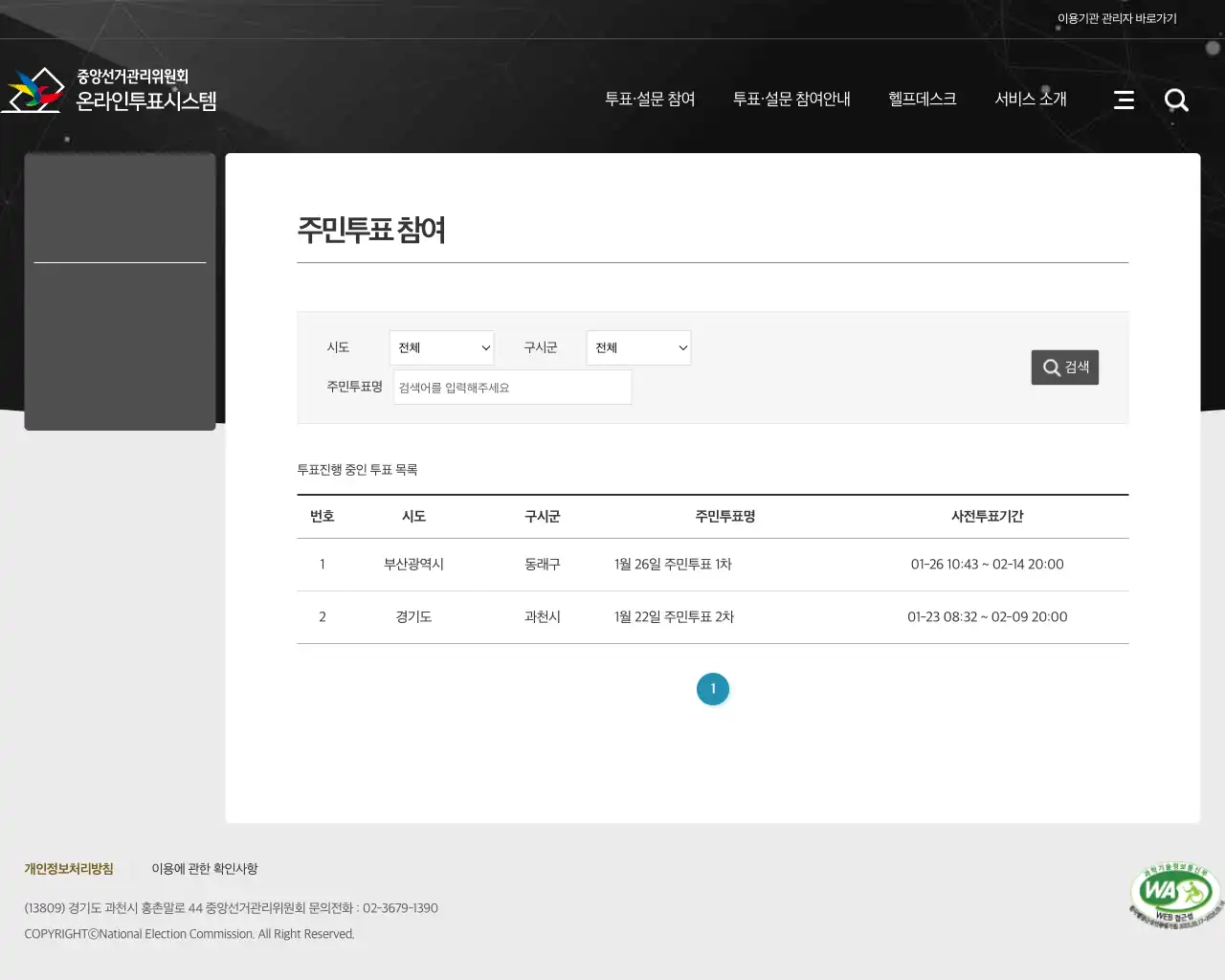Click the magnifier icon inside the 검색 button
Viewport: 1225px width, 980px height.
1051,367
